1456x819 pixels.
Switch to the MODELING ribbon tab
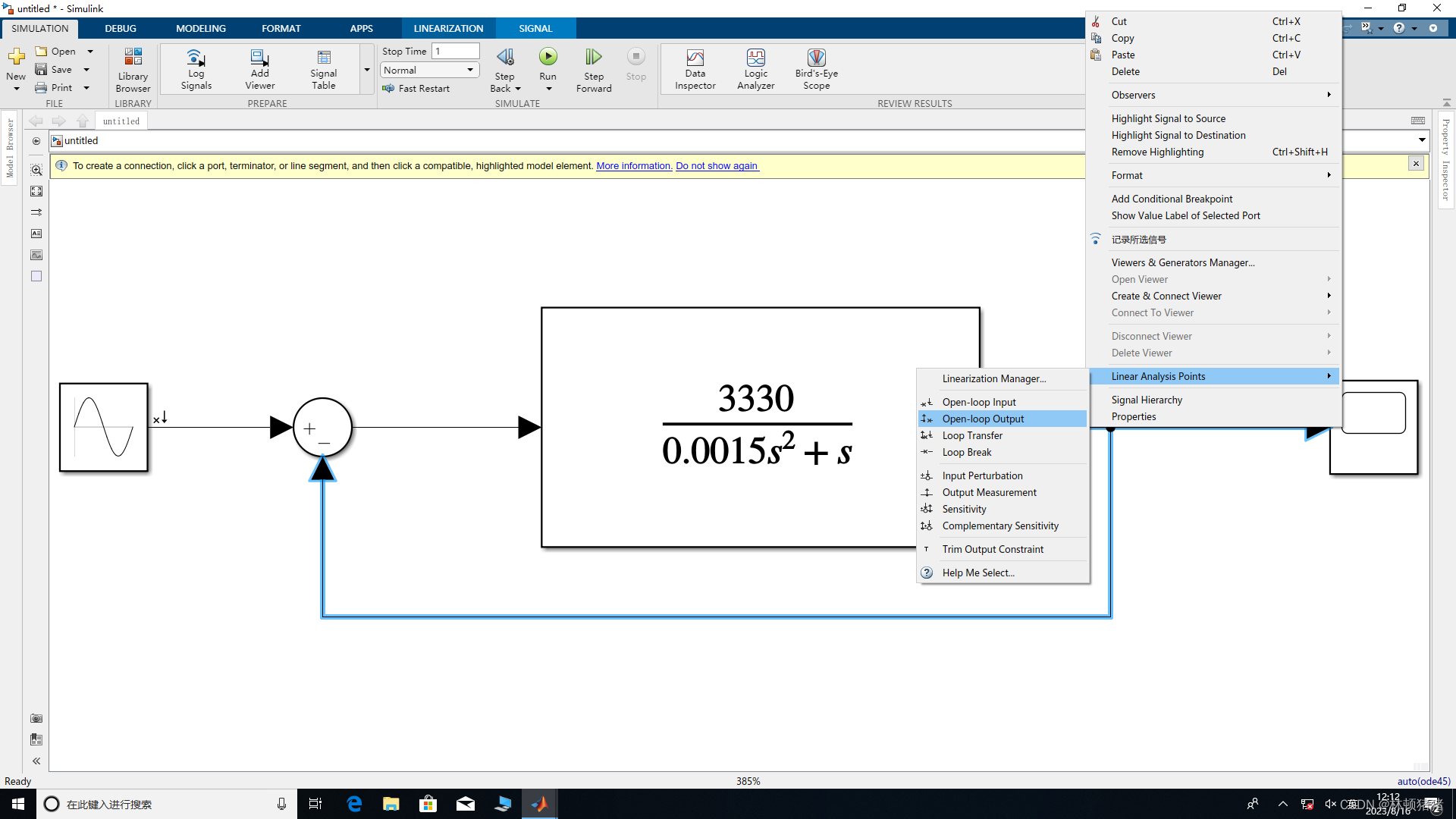200,28
